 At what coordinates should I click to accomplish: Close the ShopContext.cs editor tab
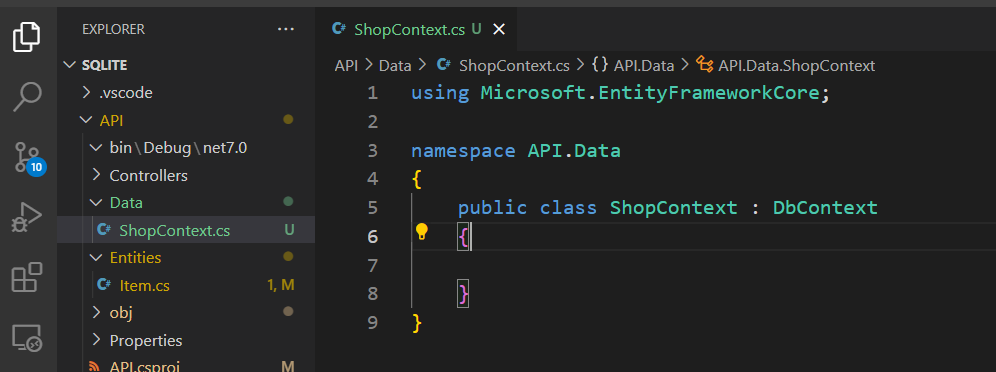coord(499,29)
